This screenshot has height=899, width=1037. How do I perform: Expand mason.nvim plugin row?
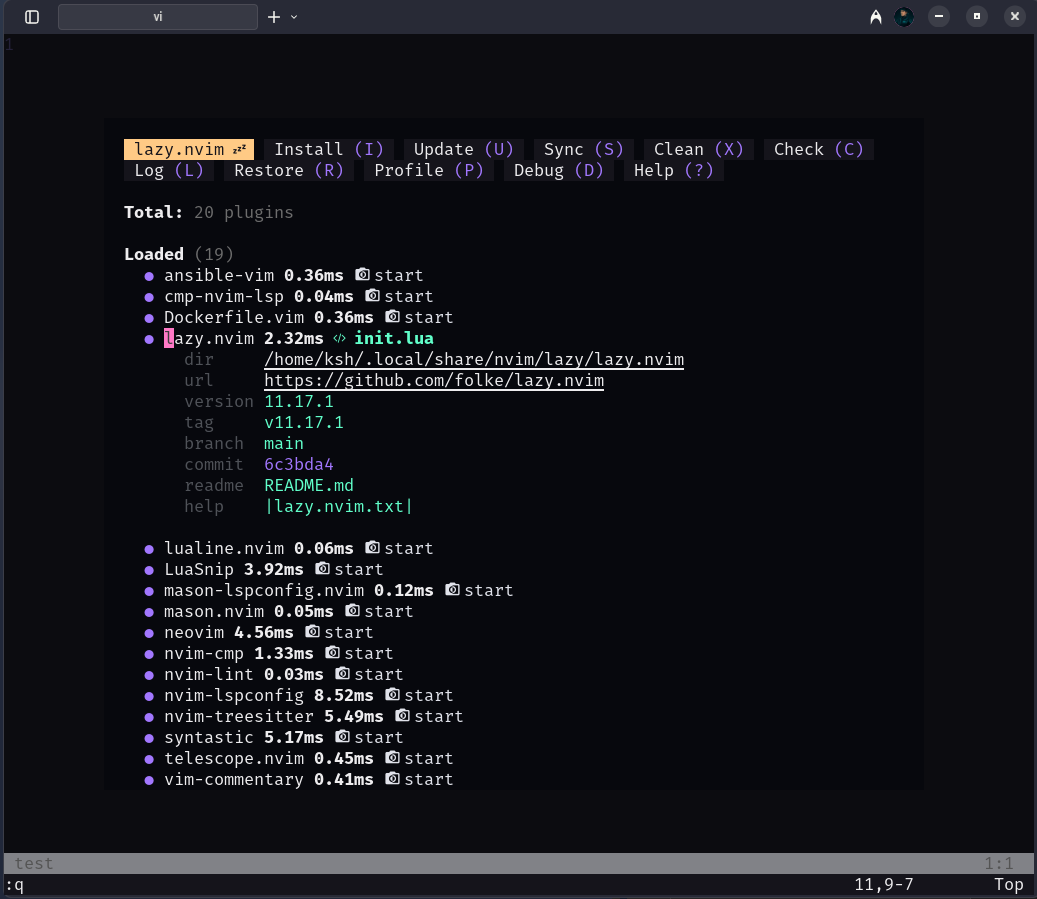[x=214, y=612]
